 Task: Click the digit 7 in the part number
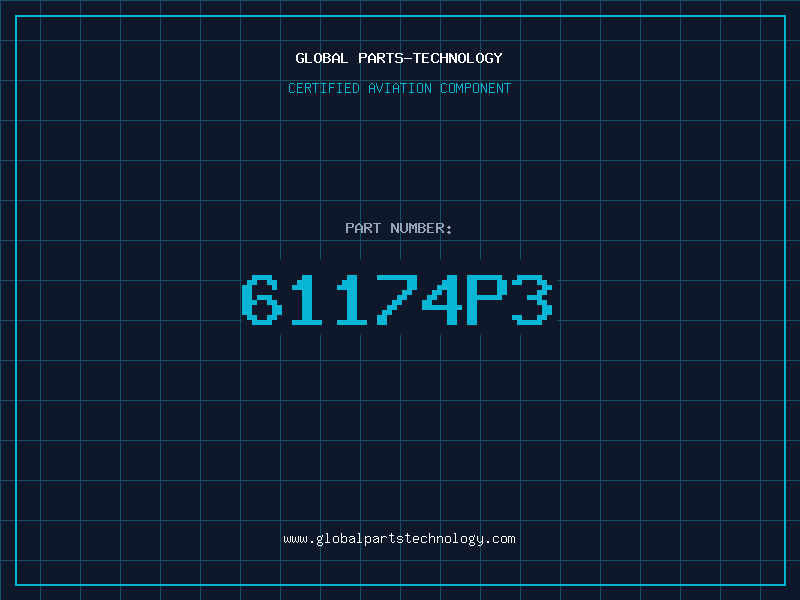point(397,300)
